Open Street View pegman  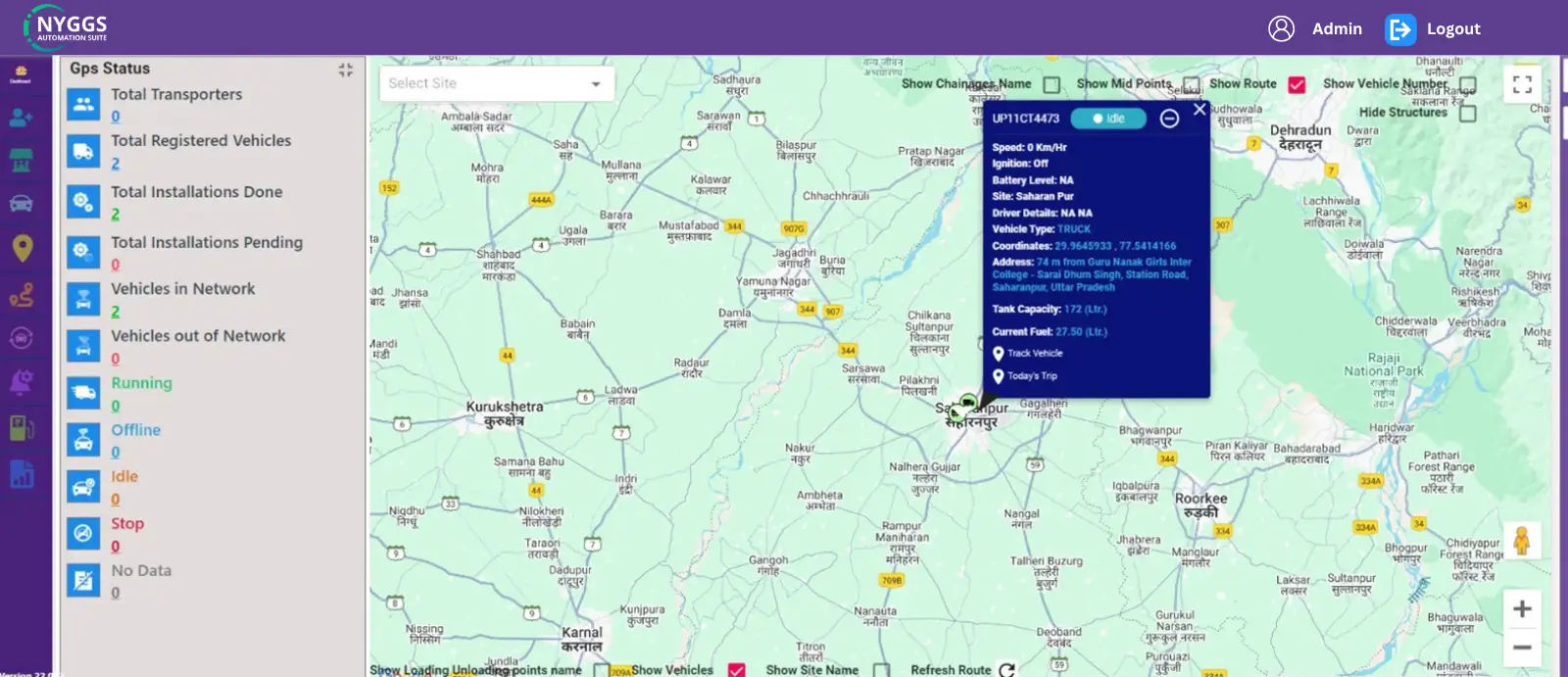tap(1522, 541)
